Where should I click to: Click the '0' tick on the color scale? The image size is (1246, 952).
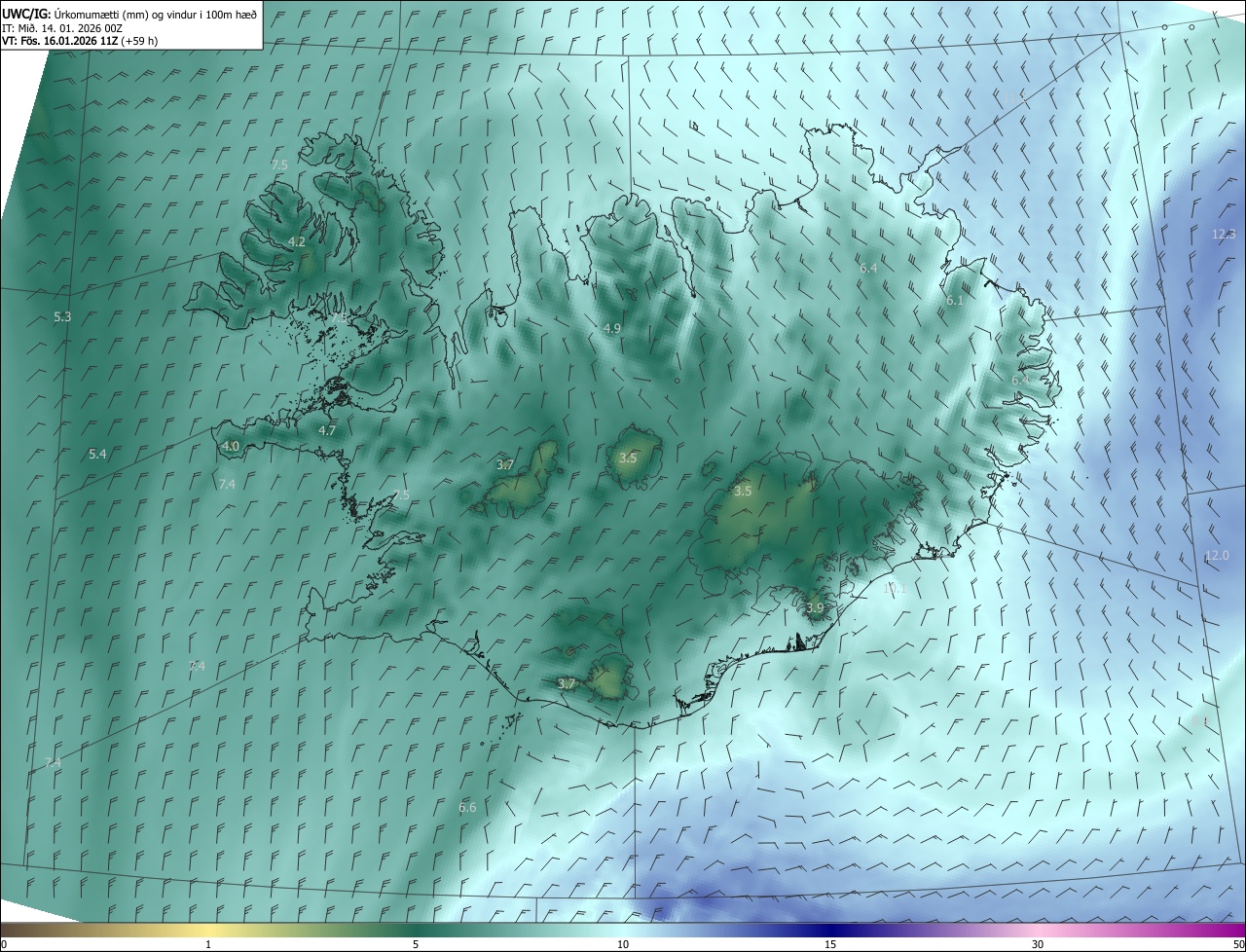tap(4, 944)
